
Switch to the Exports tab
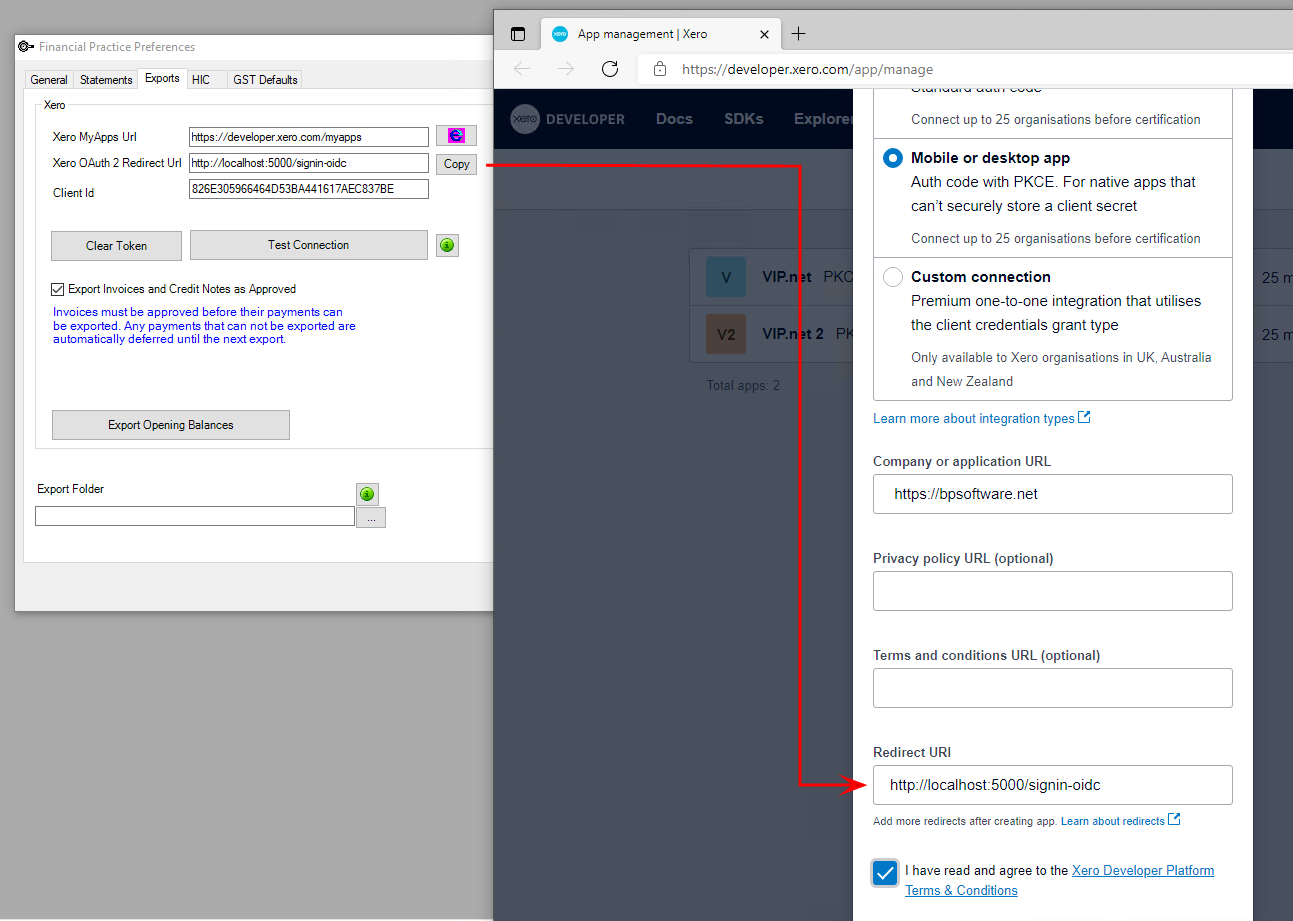[x=162, y=78]
